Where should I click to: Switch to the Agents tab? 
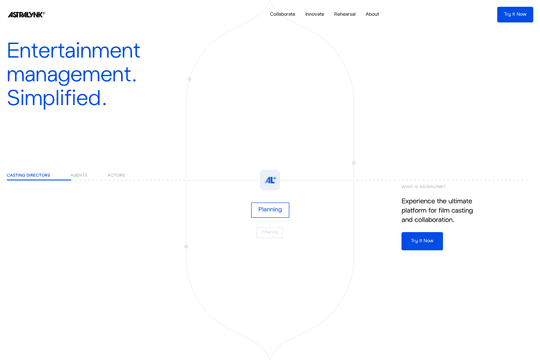pos(79,175)
